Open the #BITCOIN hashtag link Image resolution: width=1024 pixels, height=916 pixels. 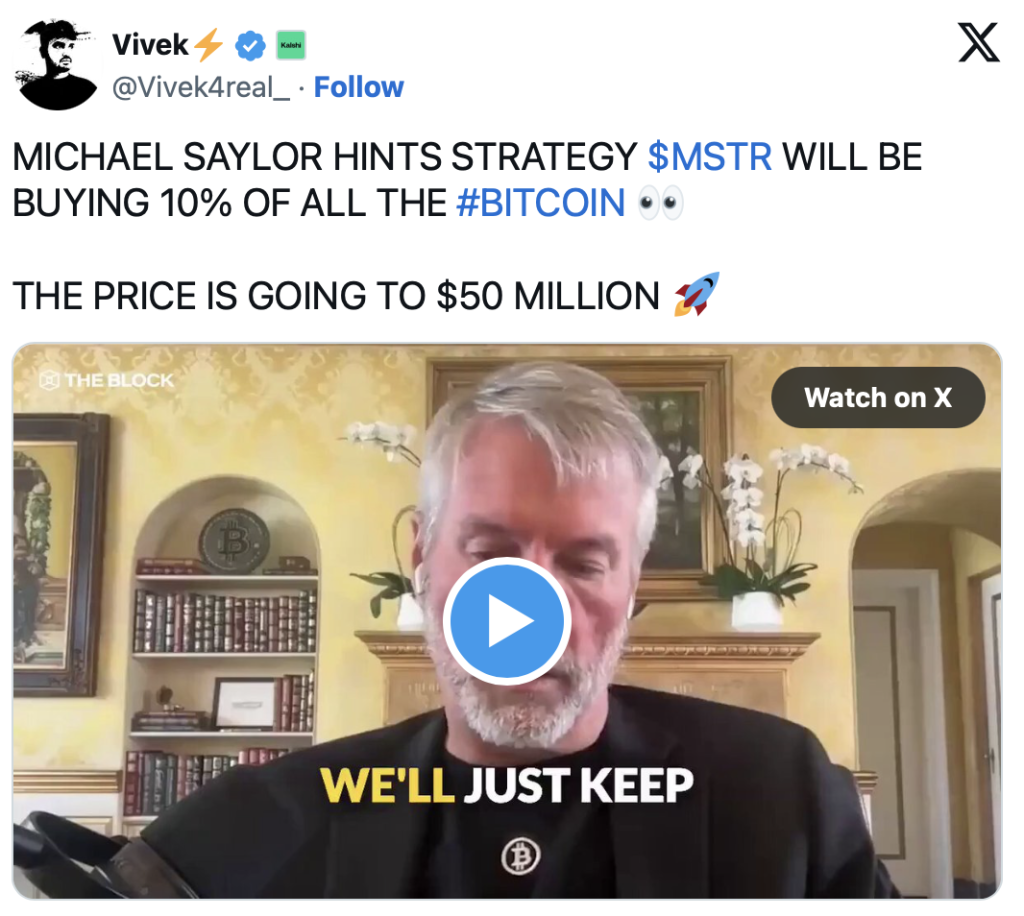541,203
